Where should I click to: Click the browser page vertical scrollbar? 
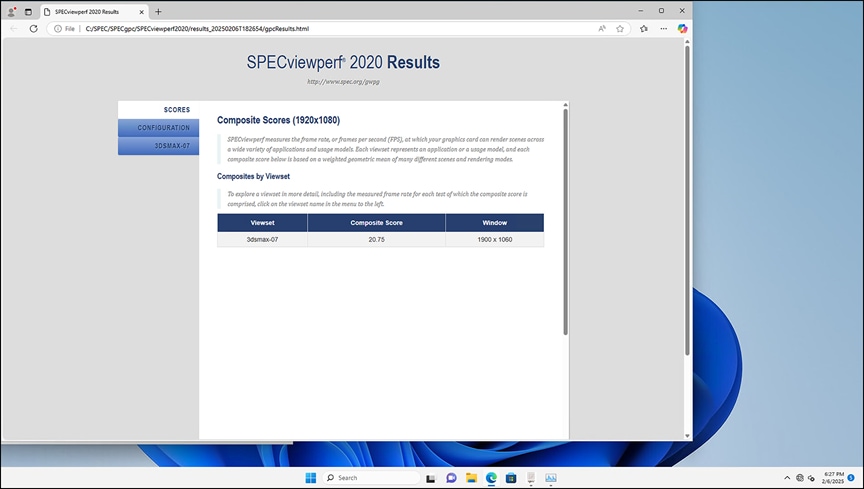point(687,201)
